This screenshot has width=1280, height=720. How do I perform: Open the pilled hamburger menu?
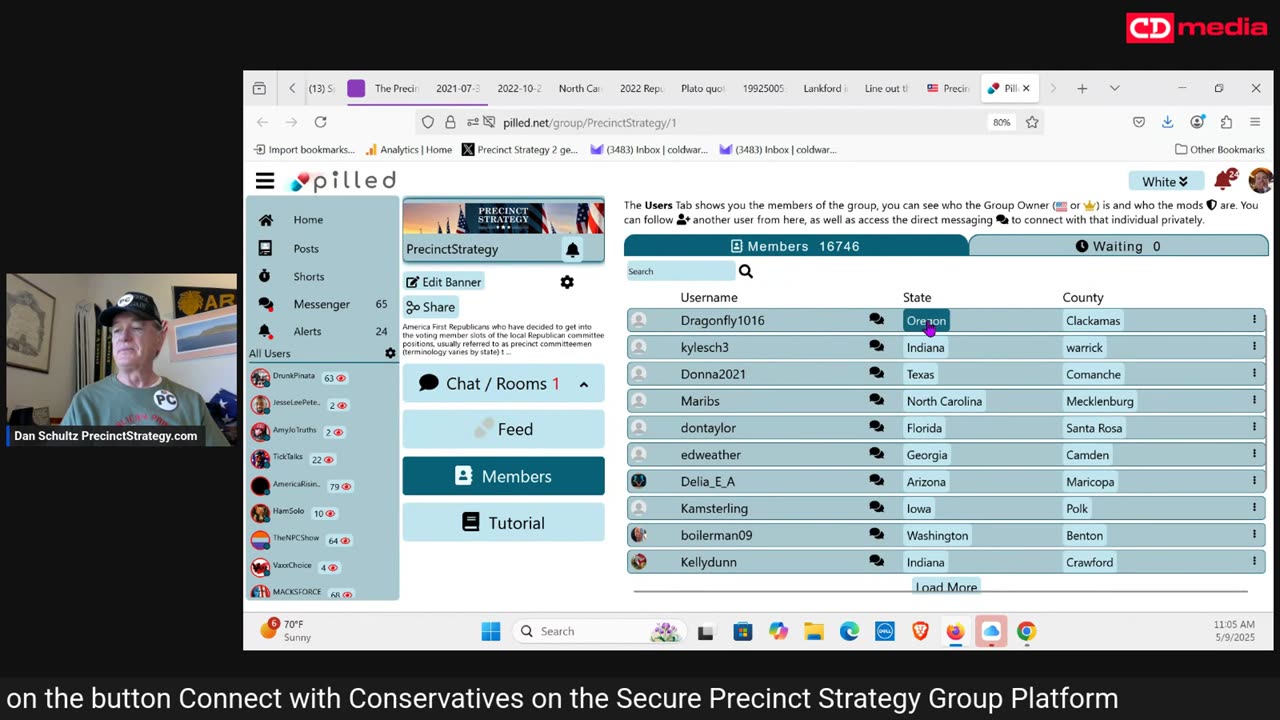(265, 181)
